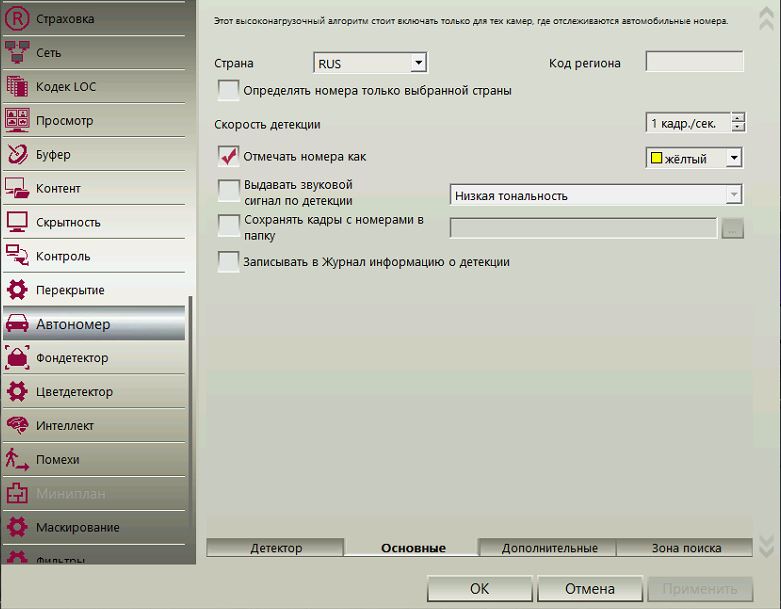The image size is (781, 609).
Task: Click the Интеллект brain icon
Action: [17, 425]
